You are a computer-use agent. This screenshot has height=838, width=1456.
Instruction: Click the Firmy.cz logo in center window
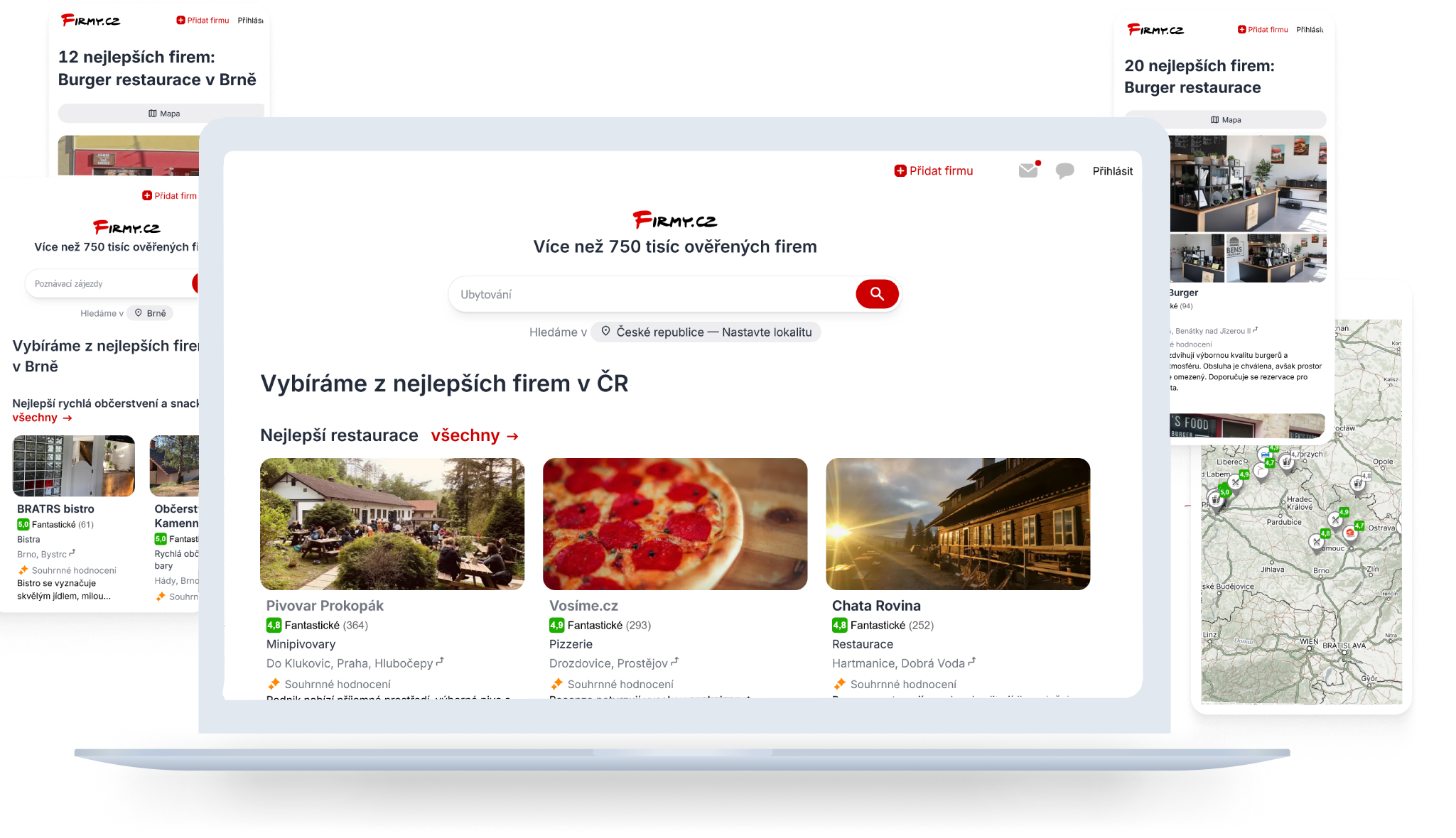(x=675, y=220)
